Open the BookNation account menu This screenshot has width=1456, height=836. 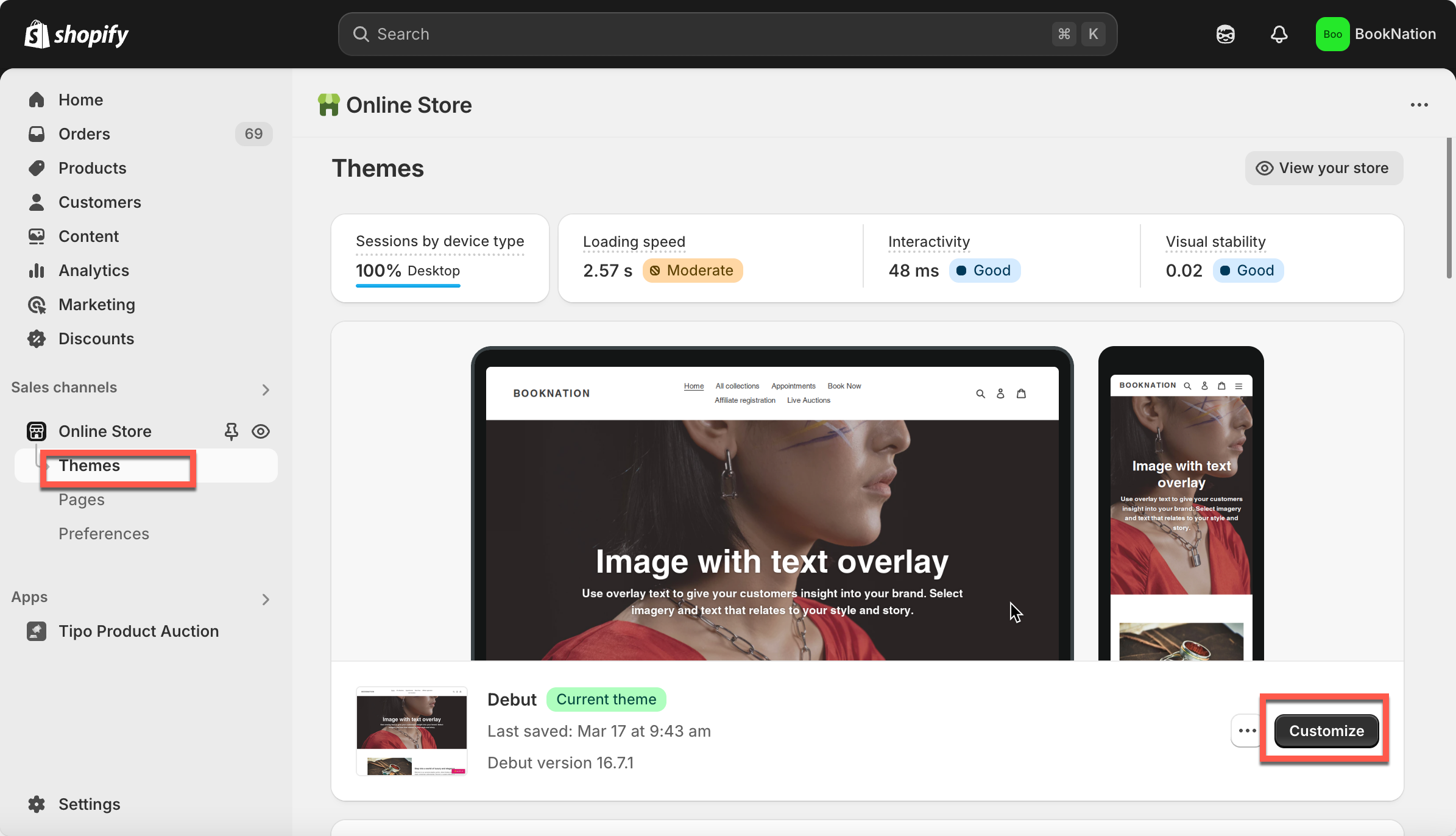1376,34
